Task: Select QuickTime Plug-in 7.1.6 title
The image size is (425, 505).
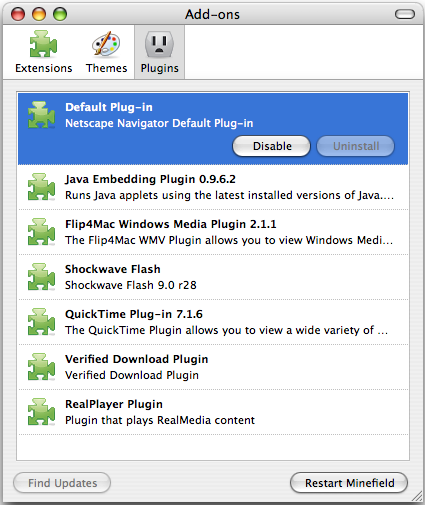Action: click(134, 314)
